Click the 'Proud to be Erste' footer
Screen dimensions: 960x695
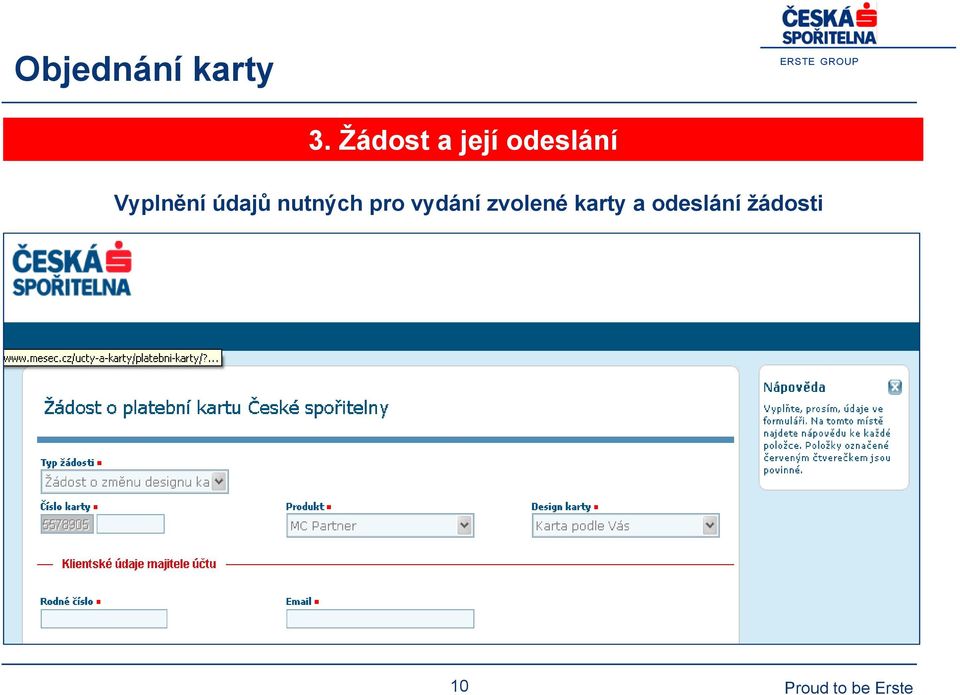849,688
